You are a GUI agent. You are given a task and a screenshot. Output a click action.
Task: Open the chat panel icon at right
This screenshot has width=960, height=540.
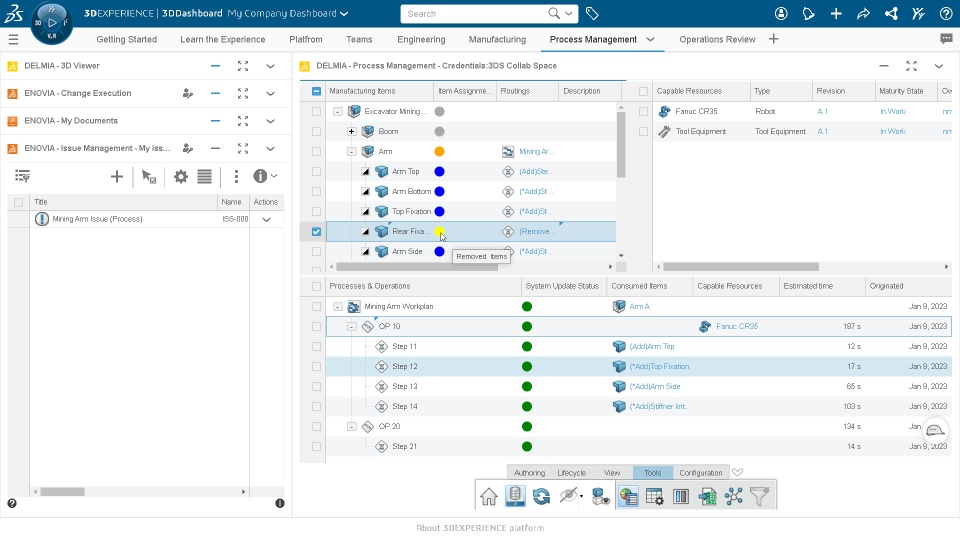pyautogui.click(x=946, y=39)
